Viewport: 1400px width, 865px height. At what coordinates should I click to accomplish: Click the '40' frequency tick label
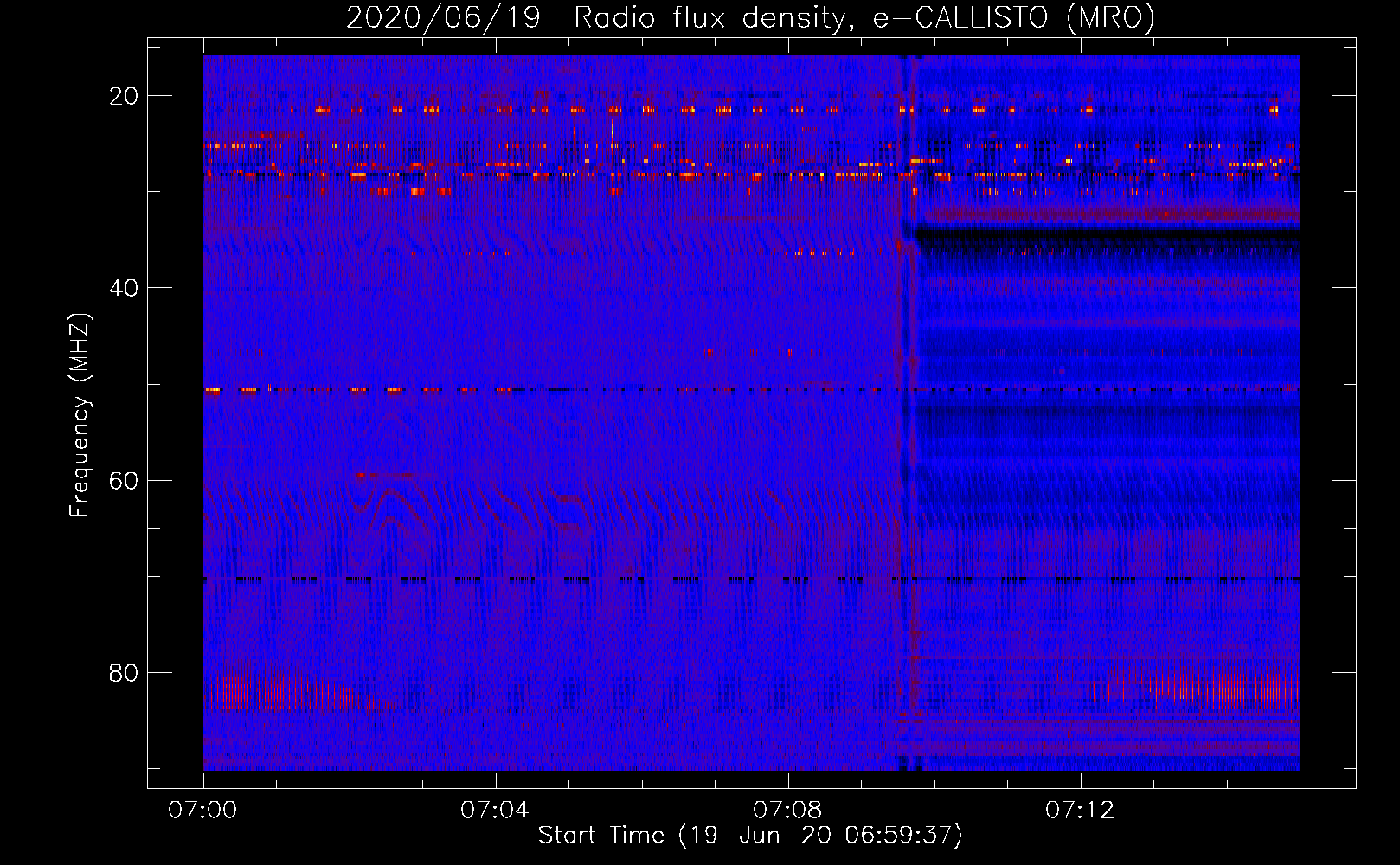(x=124, y=288)
